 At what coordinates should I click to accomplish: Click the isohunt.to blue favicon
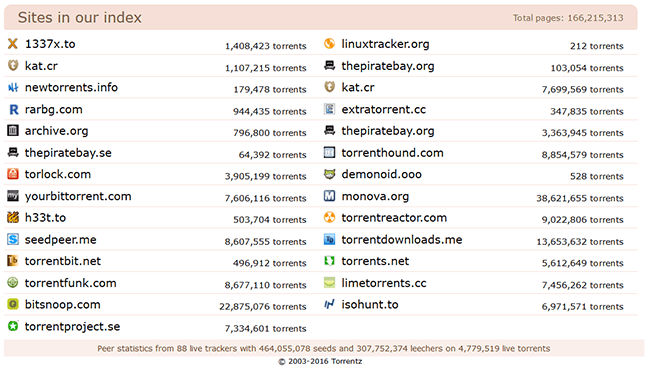330,304
